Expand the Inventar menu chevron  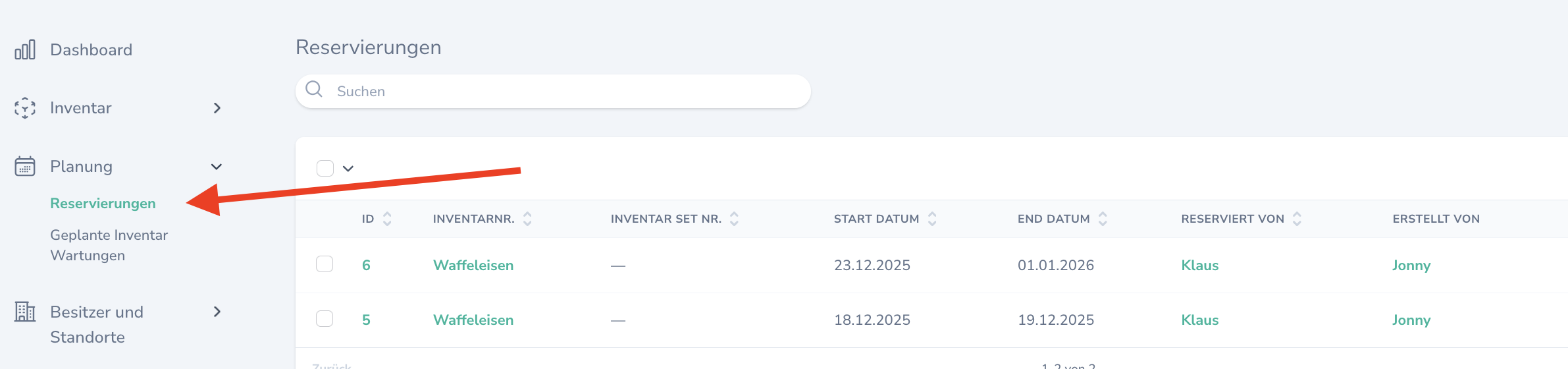click(217, 108)
